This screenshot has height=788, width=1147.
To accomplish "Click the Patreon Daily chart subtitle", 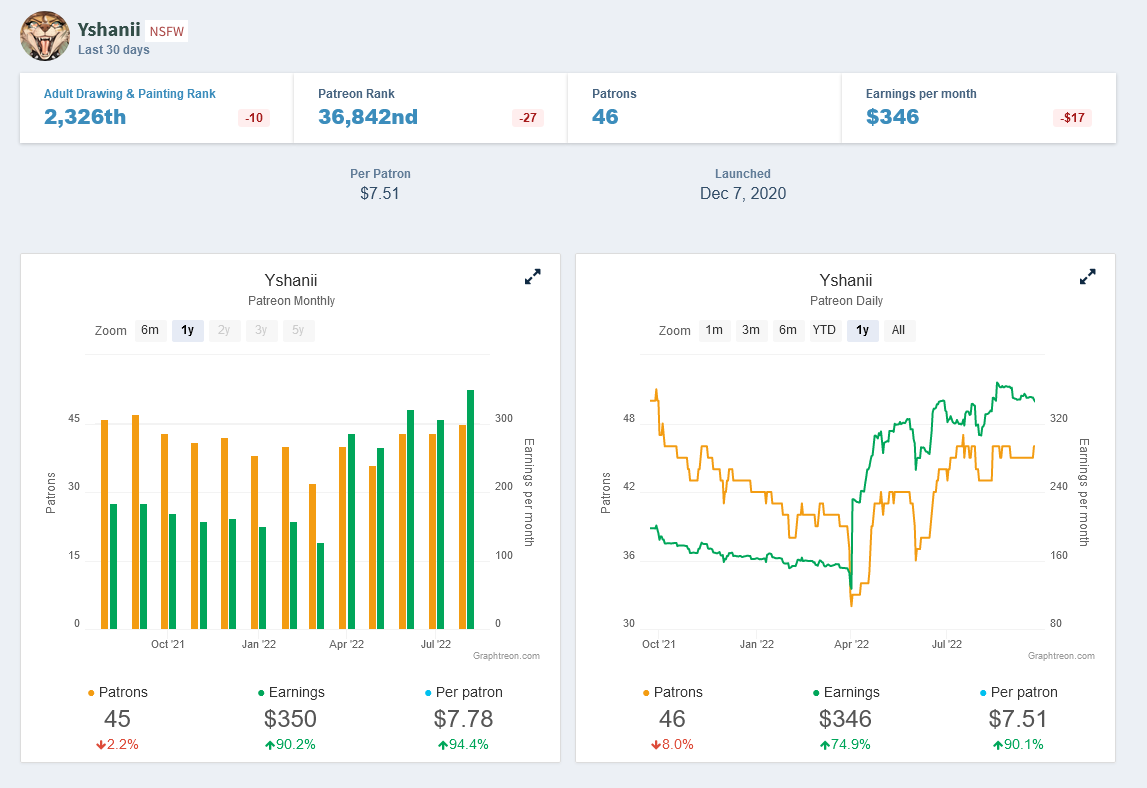I will [x=846, y=301].
